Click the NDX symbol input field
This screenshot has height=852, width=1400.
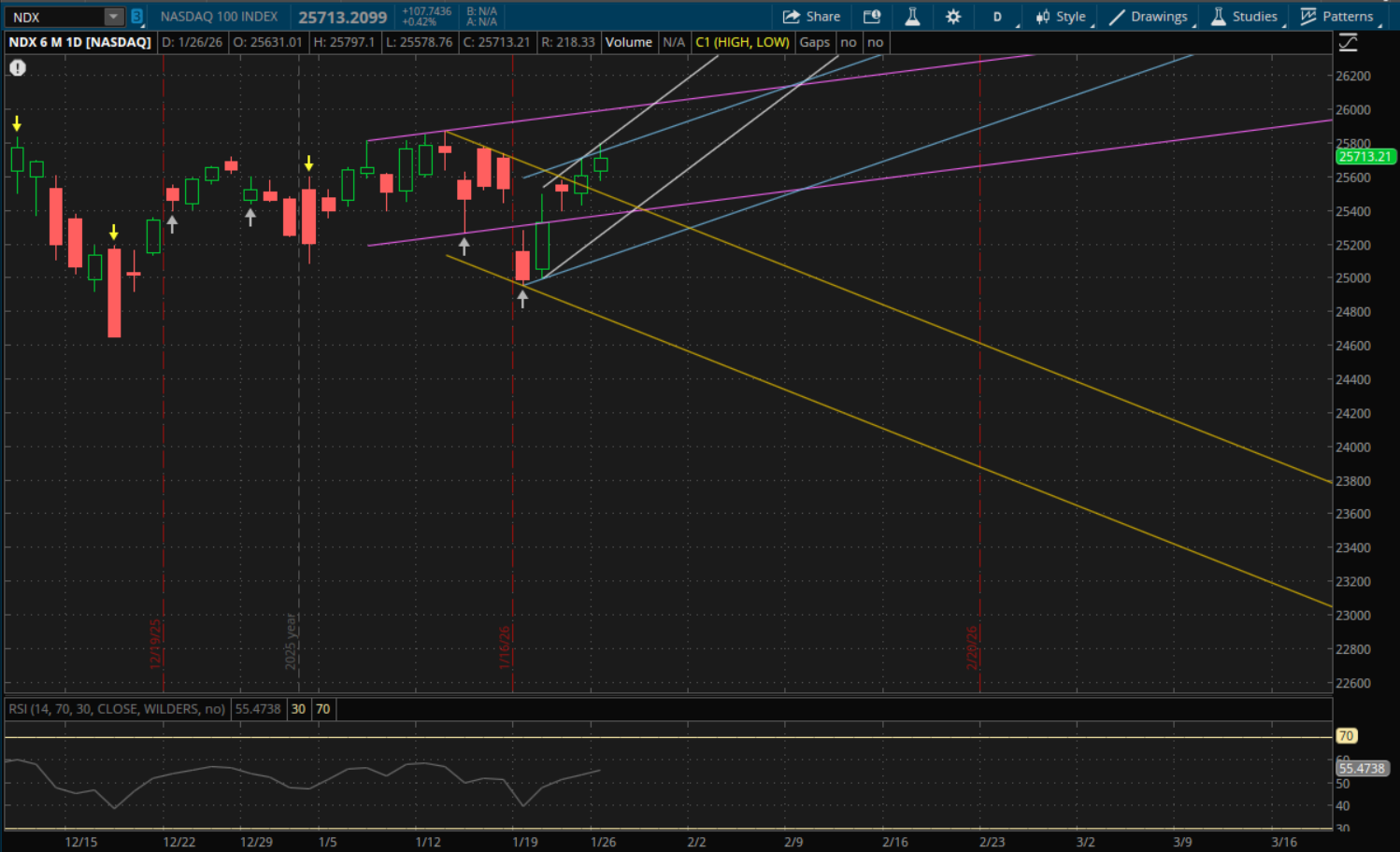click(x=54, y=17)
